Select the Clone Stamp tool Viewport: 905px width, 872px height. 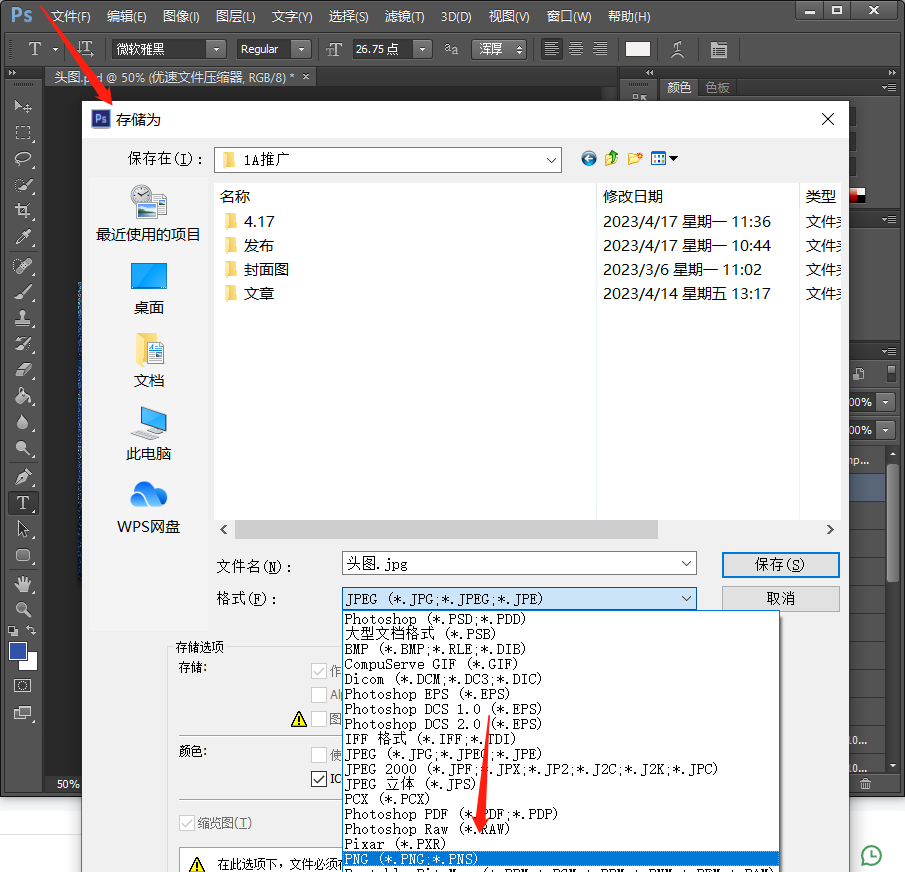[x=23, y=318]
